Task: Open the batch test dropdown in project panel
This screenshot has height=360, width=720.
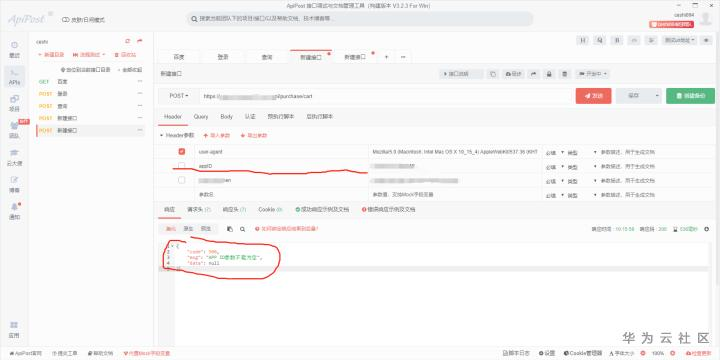Action: pyautogui.click(x=90, y=55)
